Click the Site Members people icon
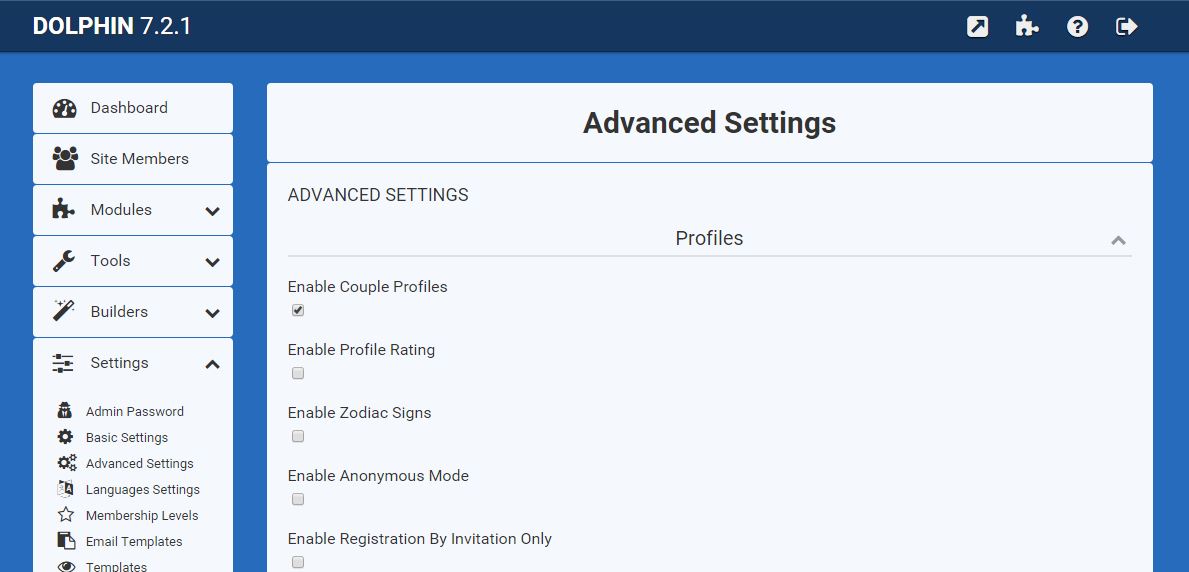Screen dimensions: 1189x572 [64, 159]
